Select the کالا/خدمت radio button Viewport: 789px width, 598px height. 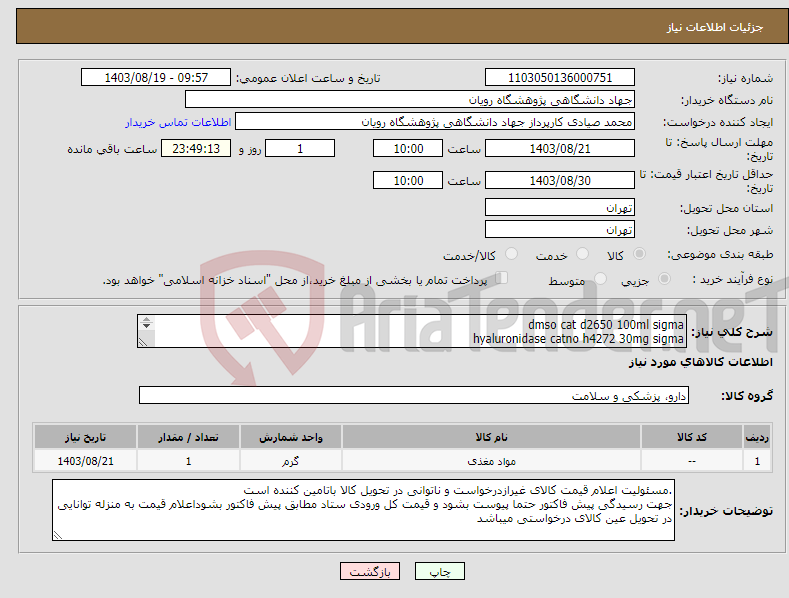pos(511,254)
